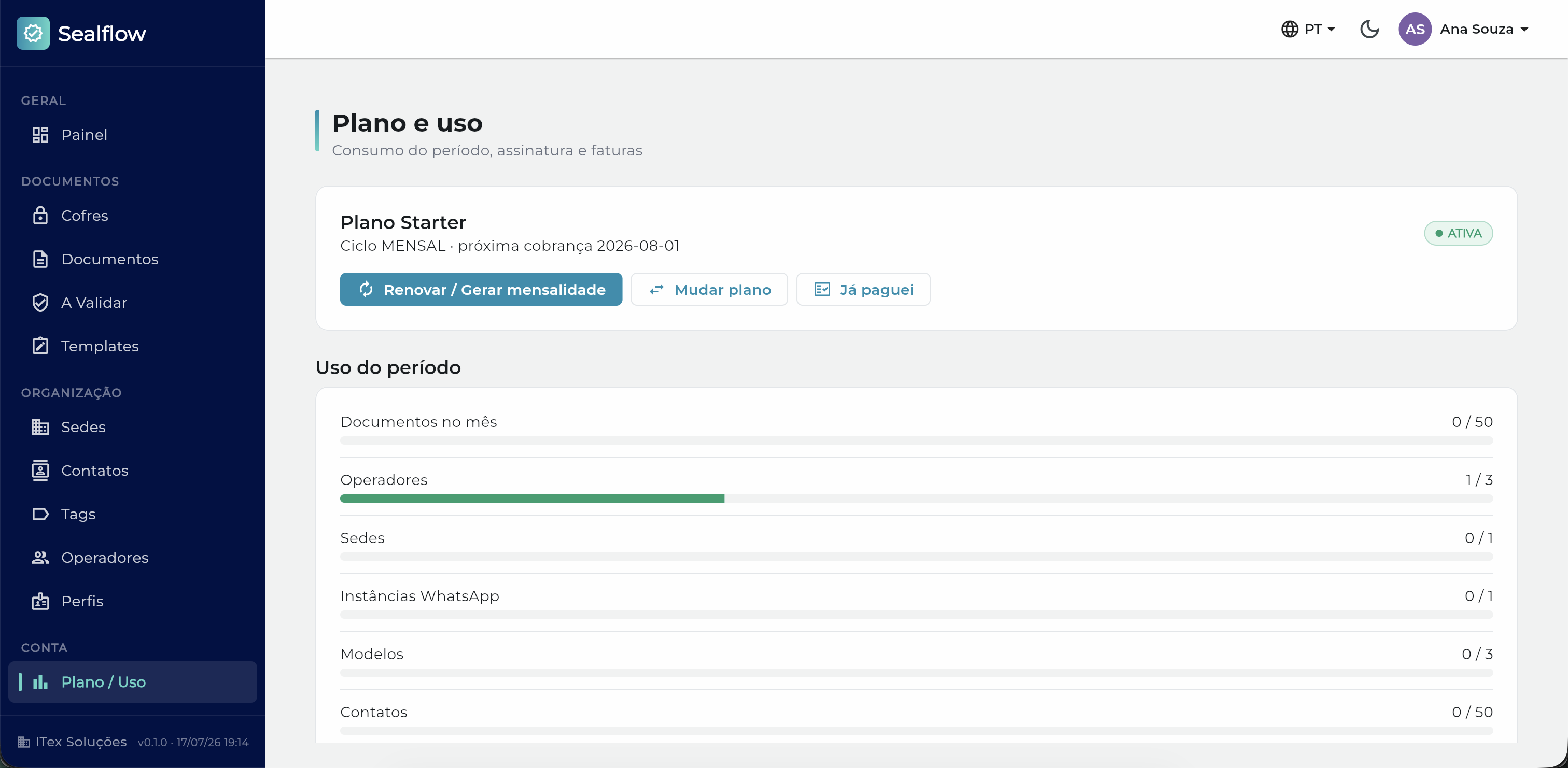Click the Plano Starter title
Viewport: 1568px width, 768px height.
click(x=403, y=222)
